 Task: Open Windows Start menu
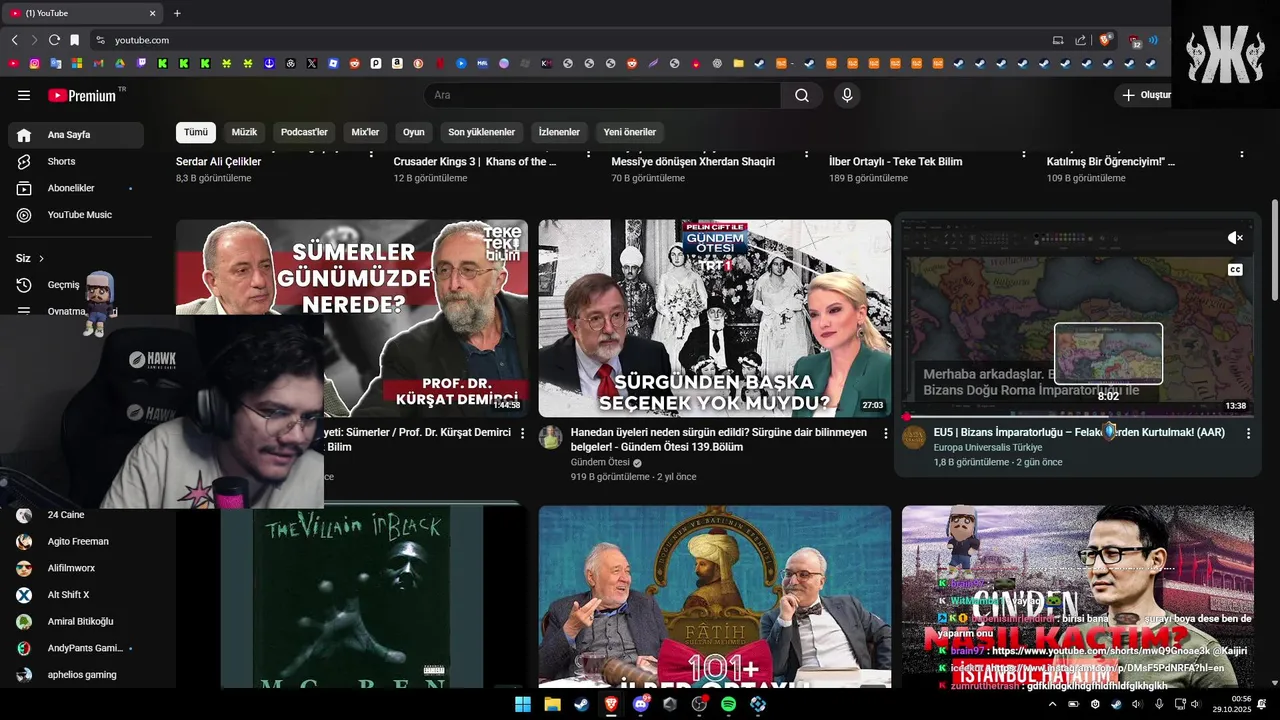click(523, 704)
